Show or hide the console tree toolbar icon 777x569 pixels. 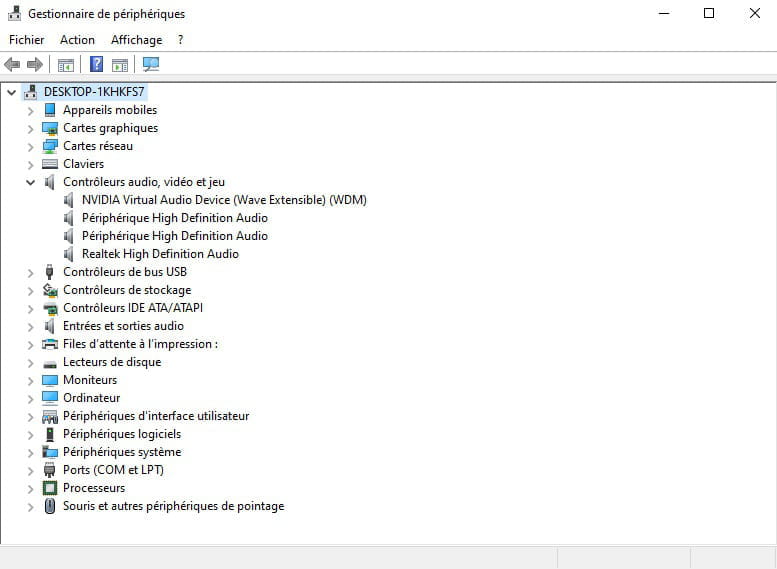coord(65,64)
